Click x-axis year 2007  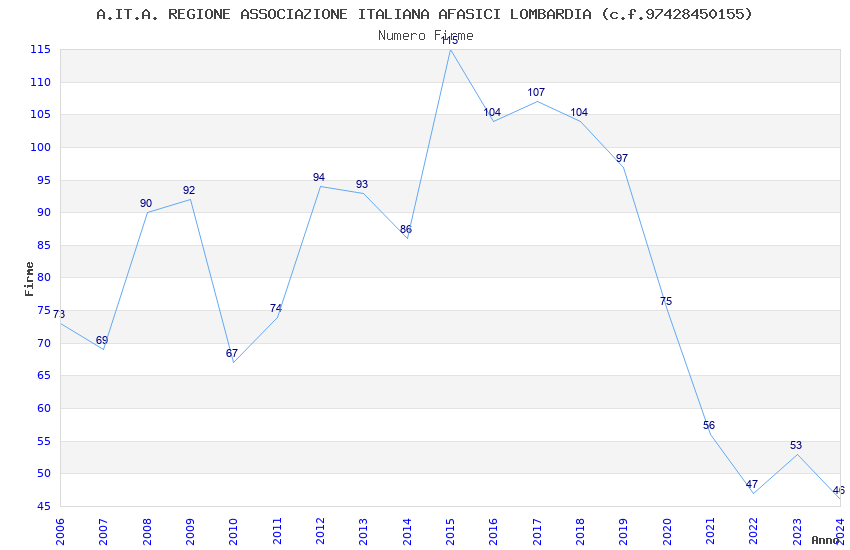tap(103, 531)
